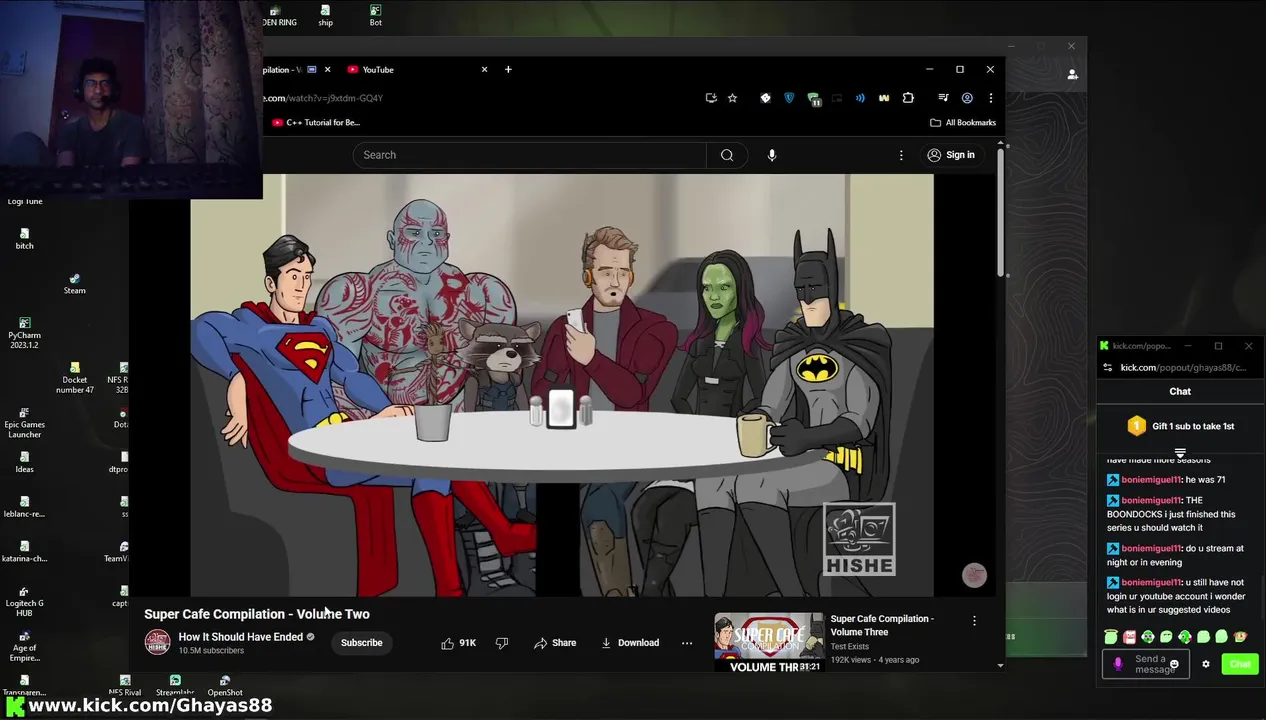This screenshot has height=720, width=1266.
Task: Bookmark this page with the star icon
Action: 732,98
